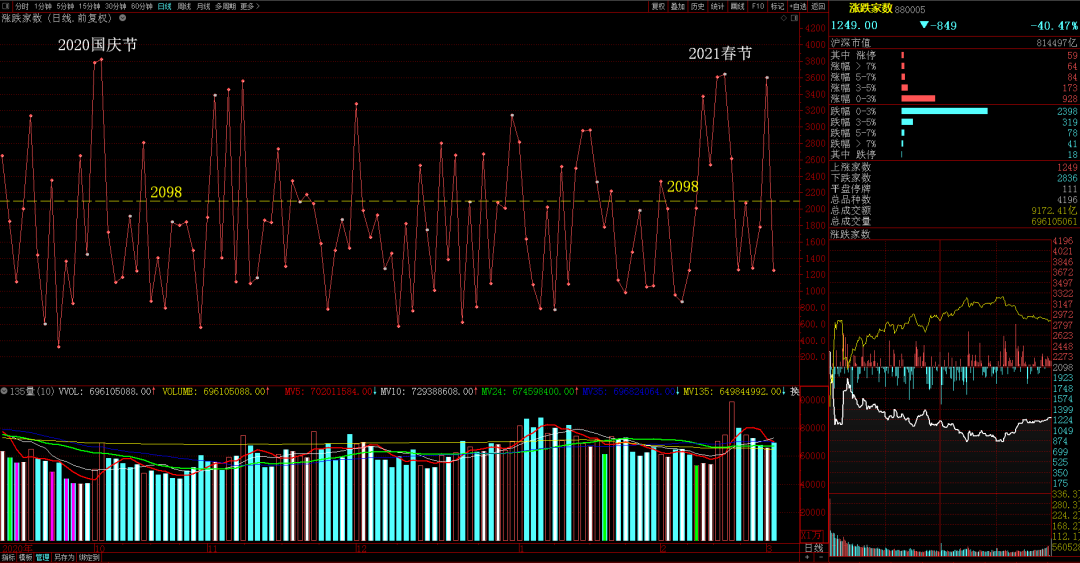
Task: Switch to the 月线 monthly chart
Action: tap(203, 6)
